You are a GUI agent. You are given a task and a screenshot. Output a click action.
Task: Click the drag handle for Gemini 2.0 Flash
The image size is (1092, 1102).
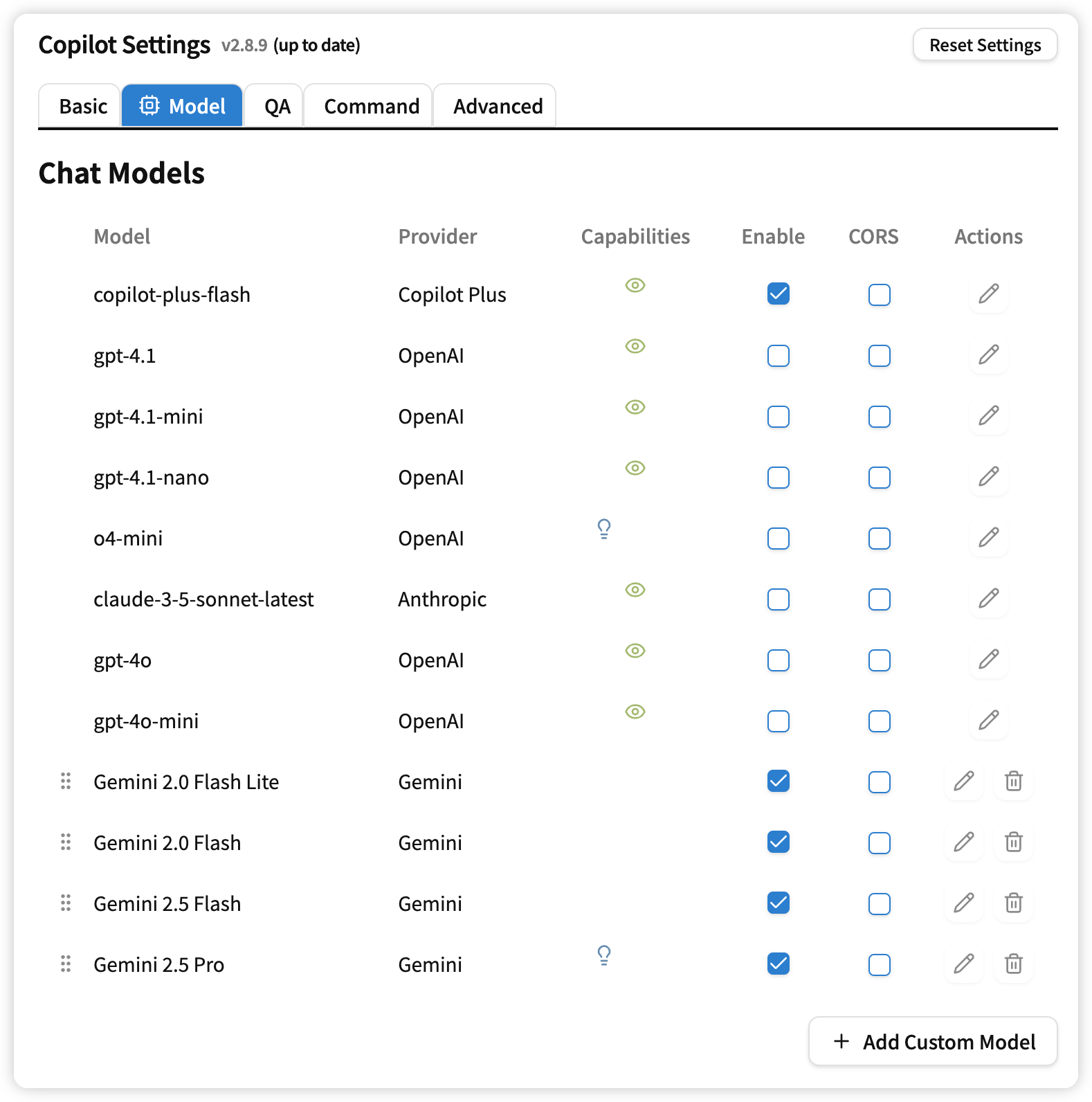tap(66, 842)
